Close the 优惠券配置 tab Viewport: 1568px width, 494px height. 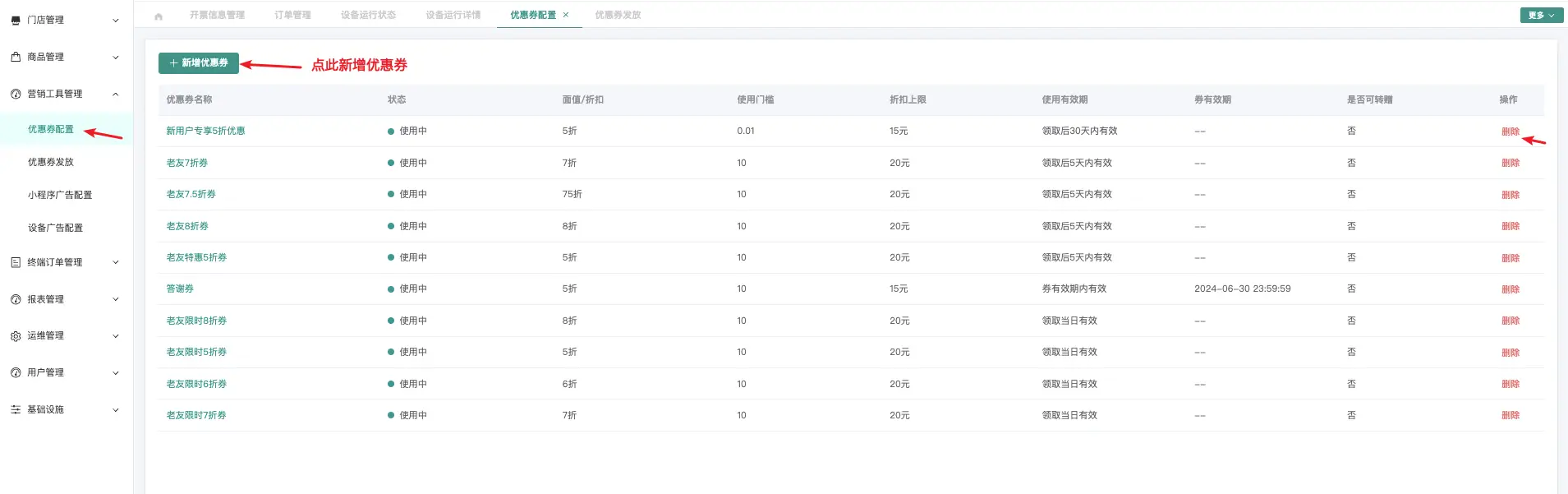coord(566,15)
